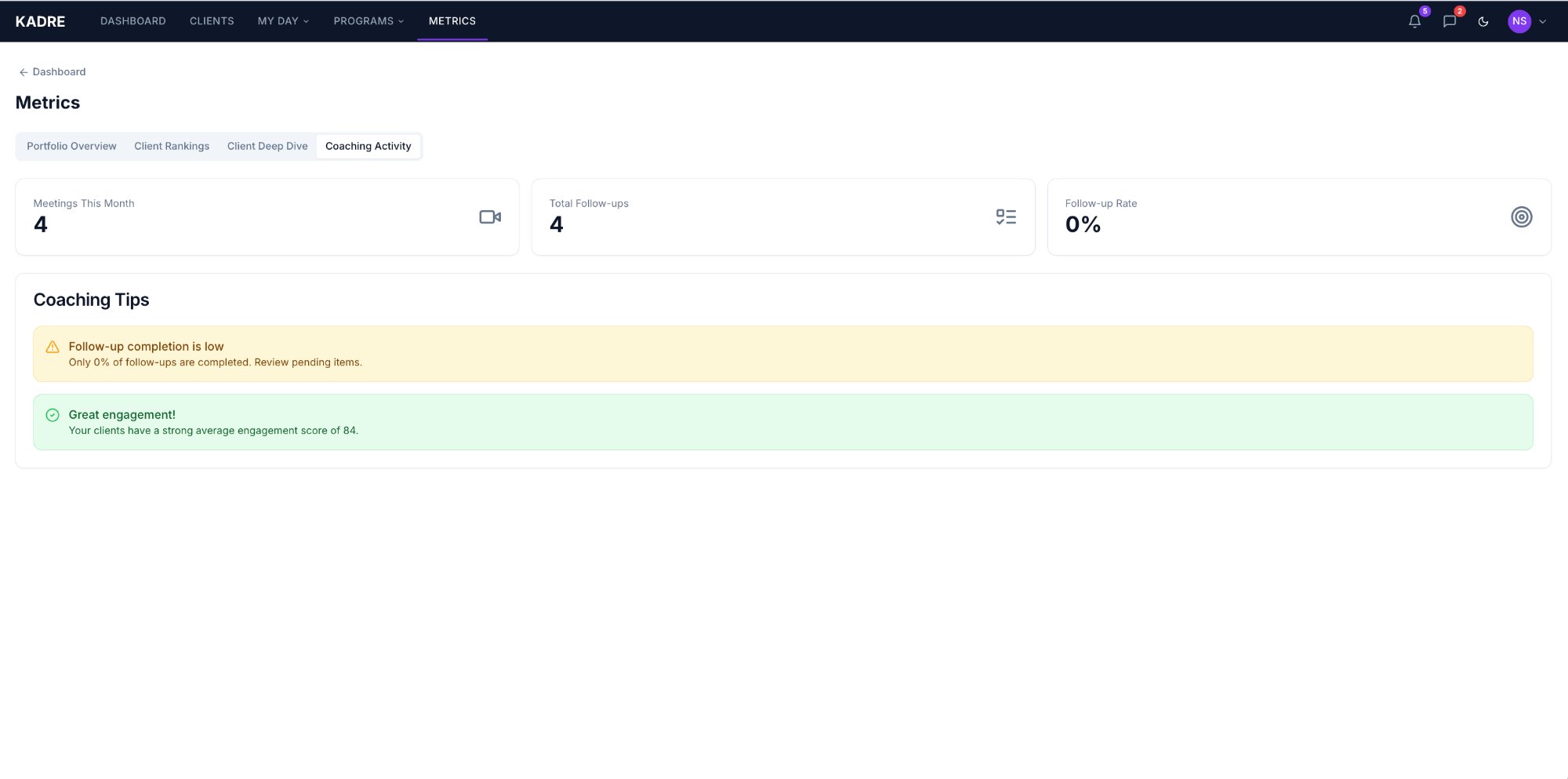
Task: Expand the PROGRAMS dropdown
Action: [368, 21]
